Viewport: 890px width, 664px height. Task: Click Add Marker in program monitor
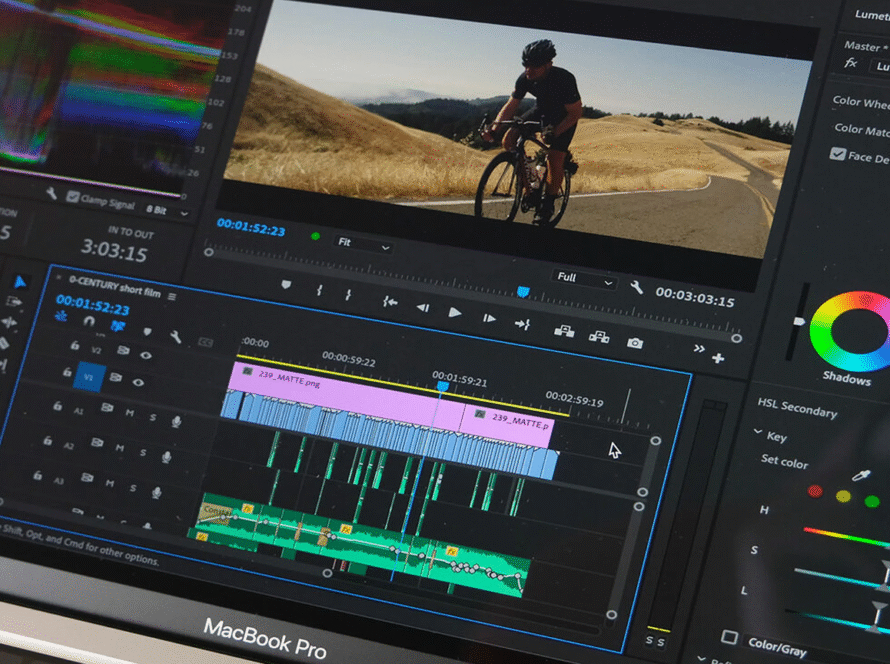tap(287, 285)
